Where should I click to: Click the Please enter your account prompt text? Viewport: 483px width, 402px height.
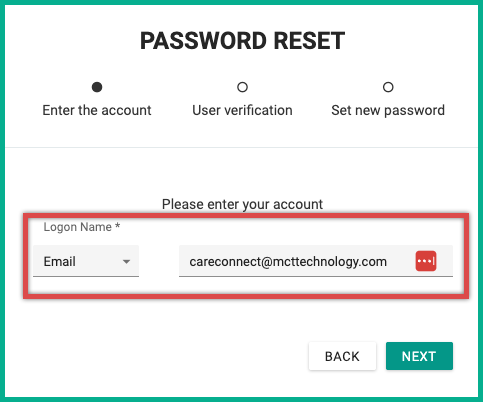pyautogui.click(x=242, y=204)
